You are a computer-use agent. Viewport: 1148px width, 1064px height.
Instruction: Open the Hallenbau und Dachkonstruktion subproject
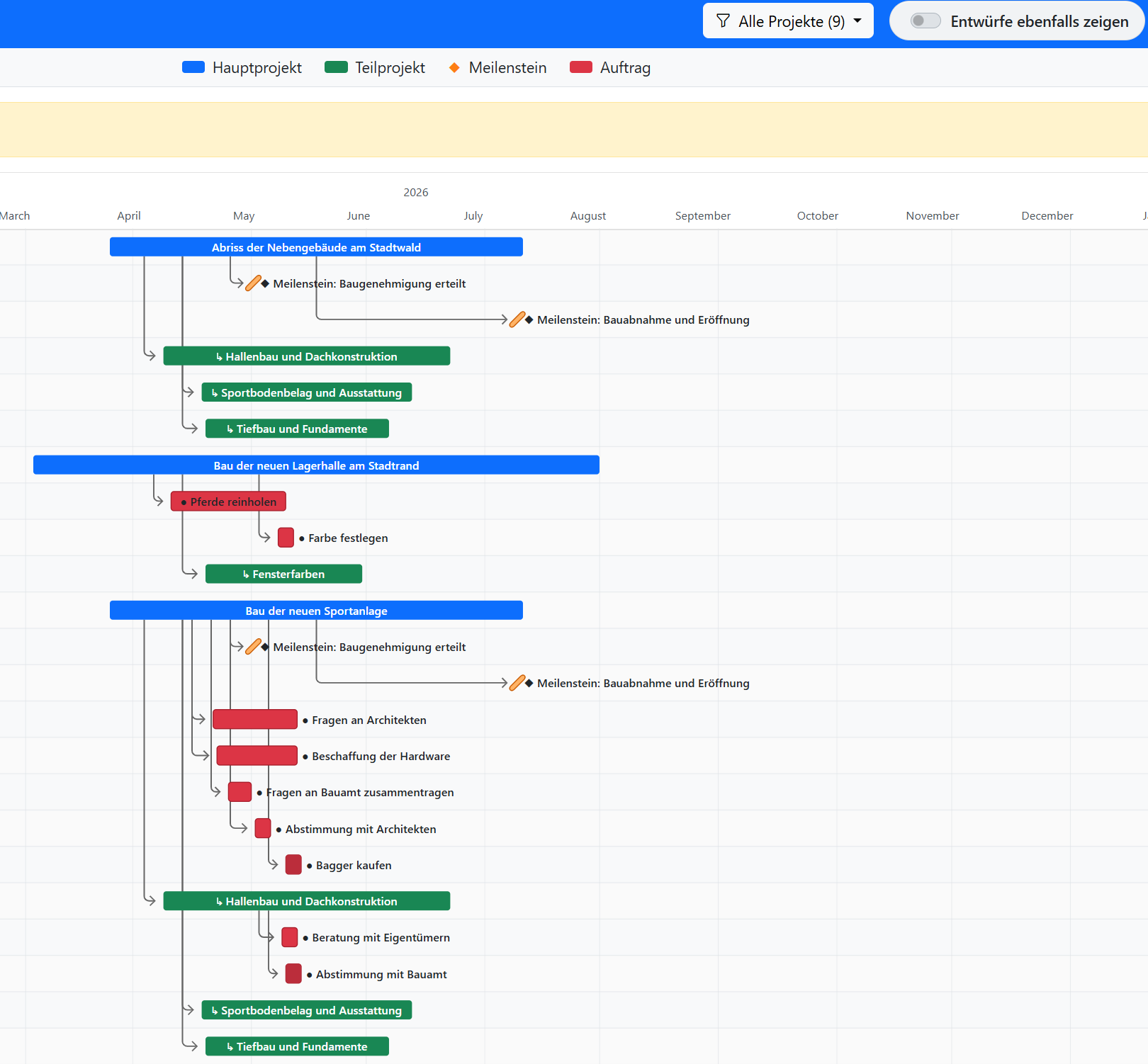pos(306,356)
